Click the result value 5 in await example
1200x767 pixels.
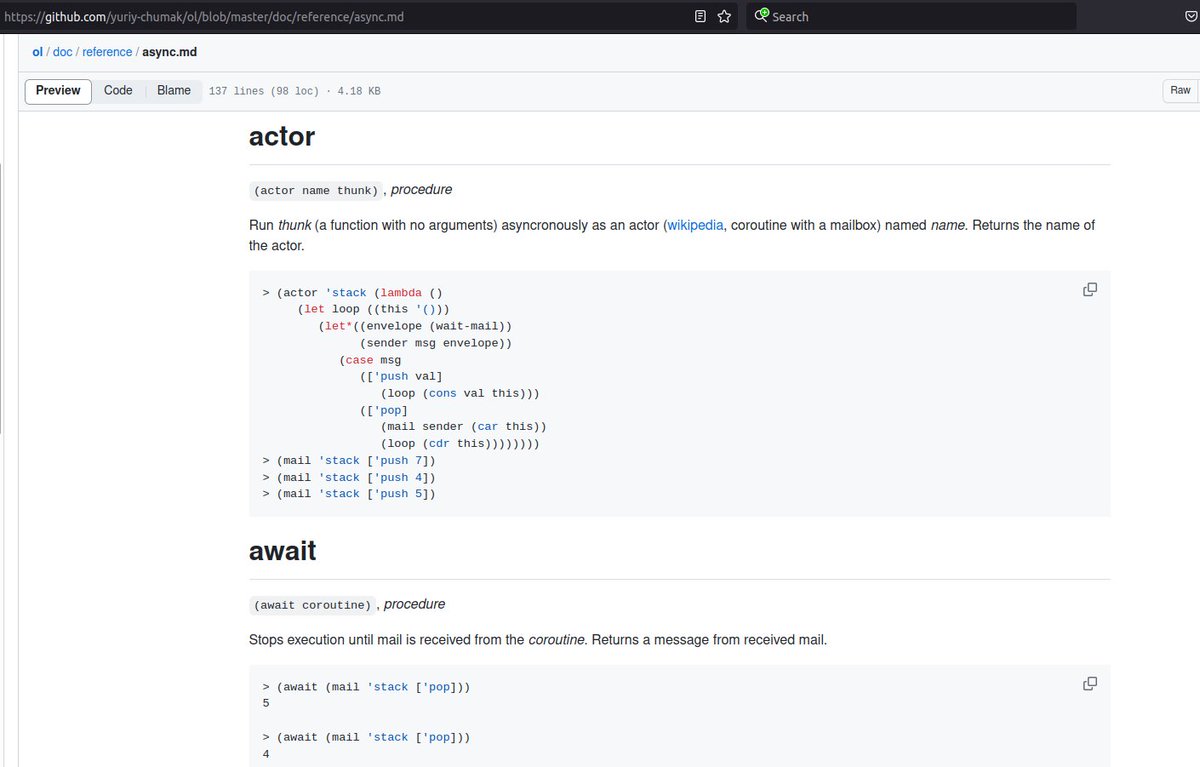(266, 704)
